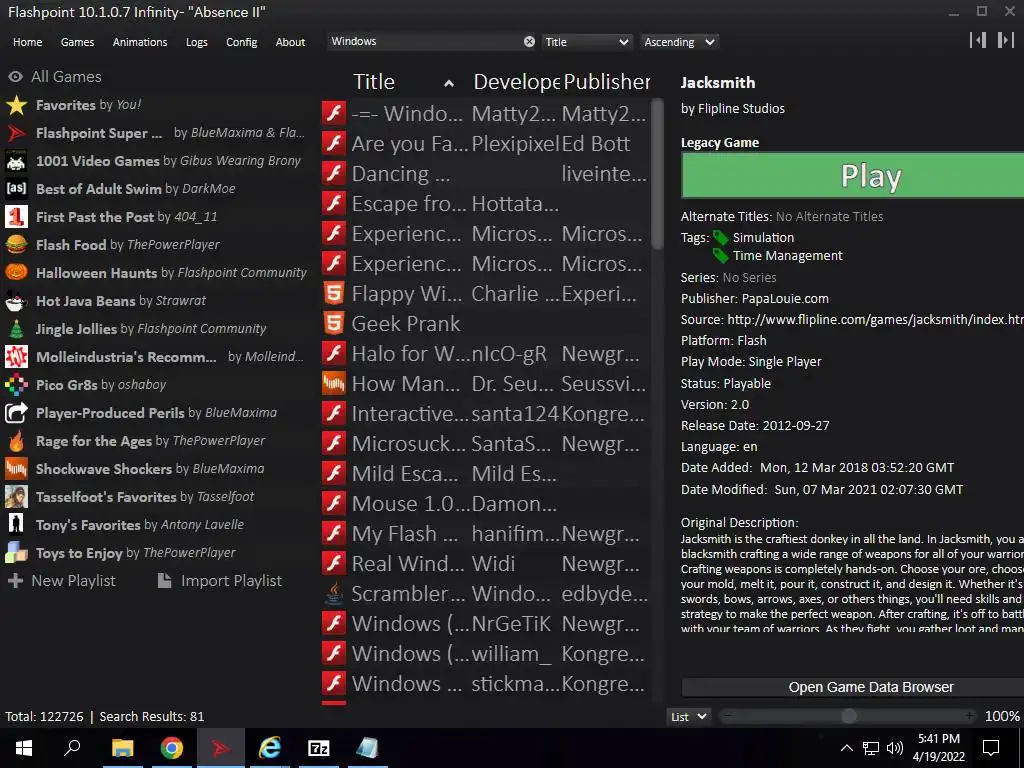Click the HTML5 icon beside Geek Prank

coord(334,324)
